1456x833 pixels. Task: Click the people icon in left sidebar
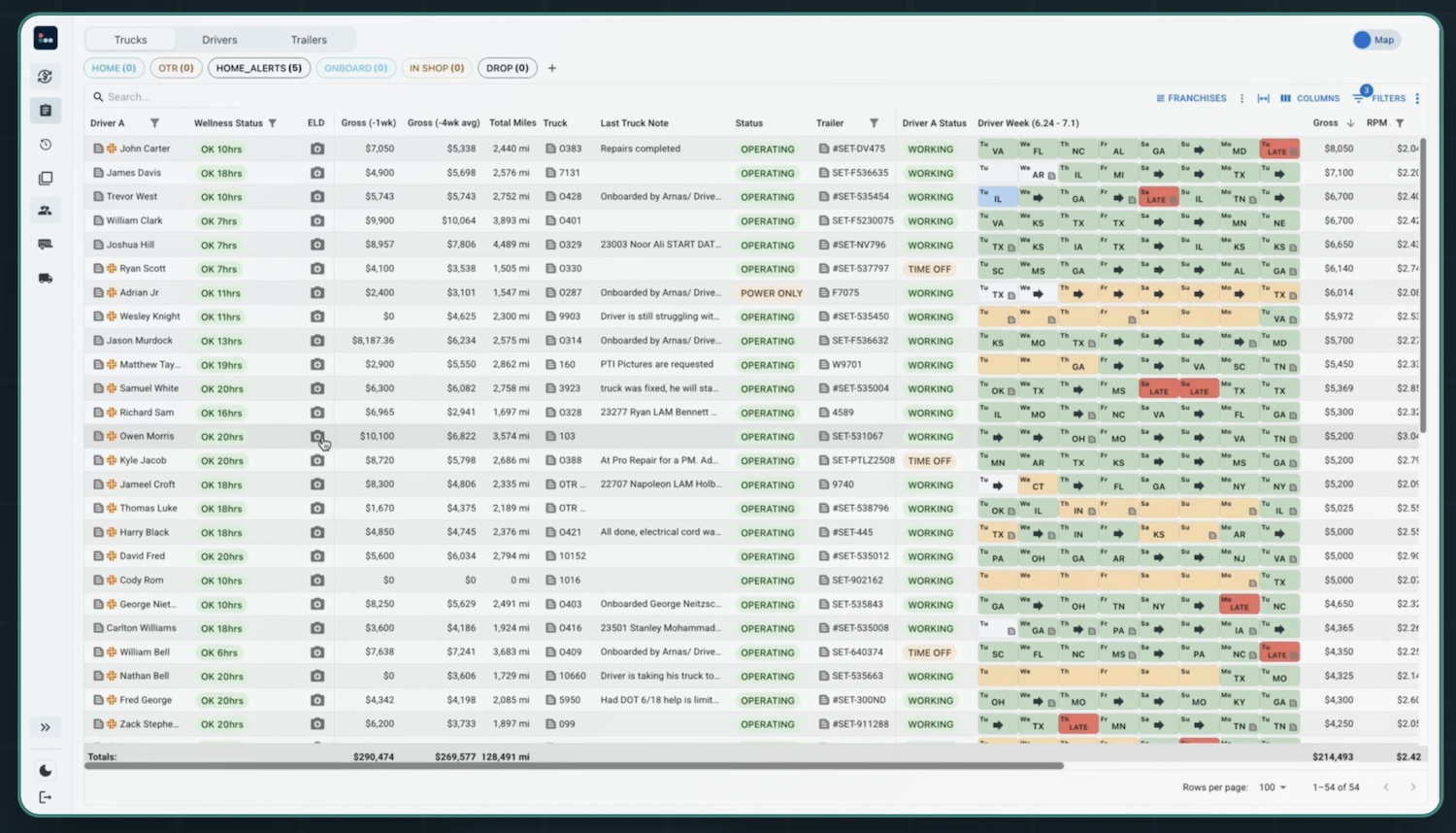pos(46,211)
